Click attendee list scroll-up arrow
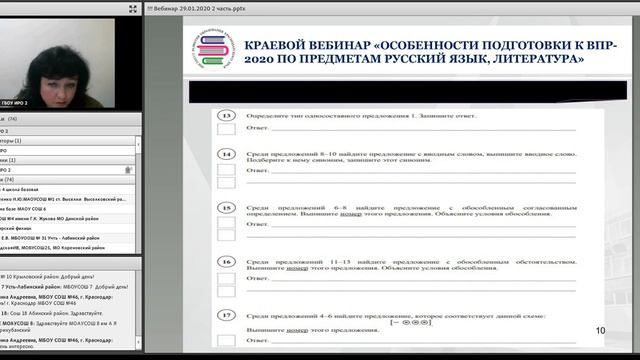Screen dimensions: 640x360 coord(138,144)
